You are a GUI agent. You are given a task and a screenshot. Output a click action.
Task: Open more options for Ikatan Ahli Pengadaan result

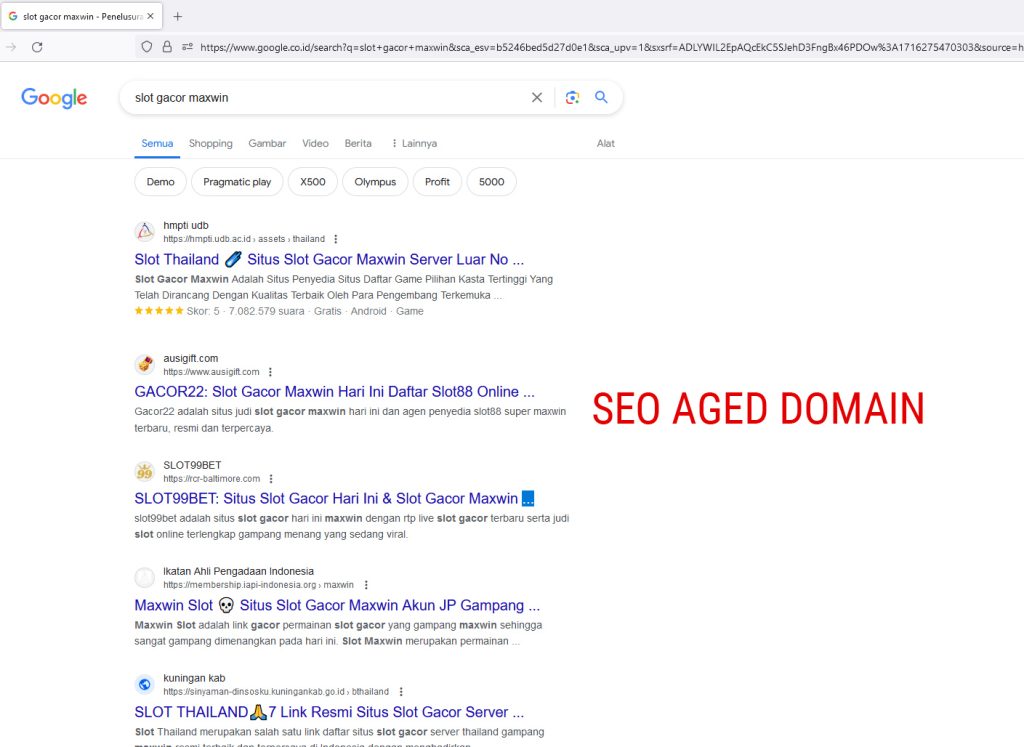[x=366, y=584]
